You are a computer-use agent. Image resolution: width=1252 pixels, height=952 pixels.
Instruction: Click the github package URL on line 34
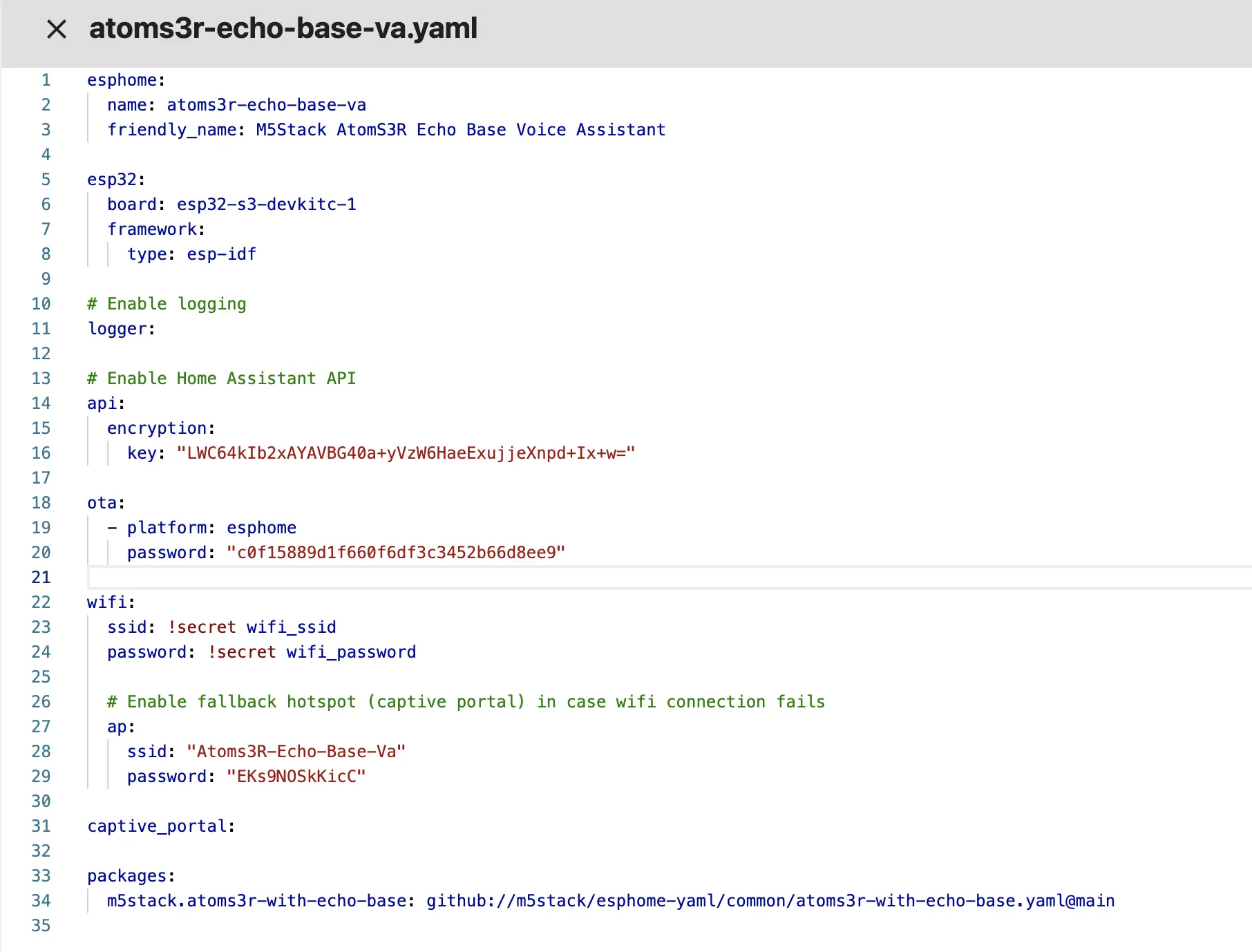click(770, 901)
